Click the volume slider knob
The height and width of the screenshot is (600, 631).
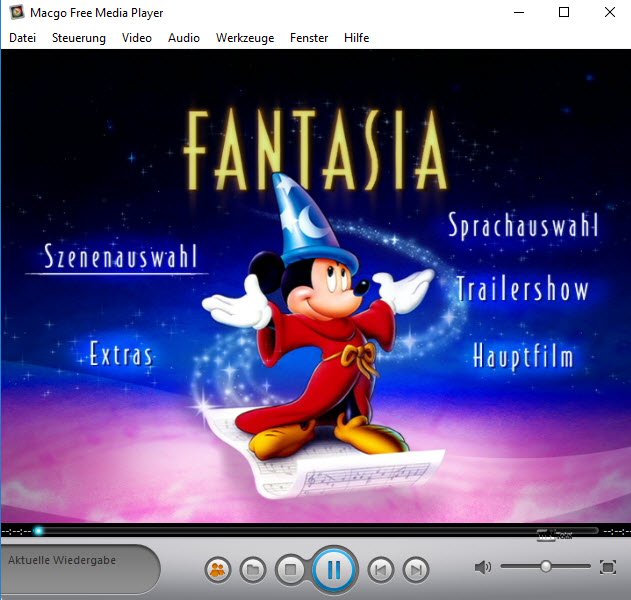(x=546, y=566)
